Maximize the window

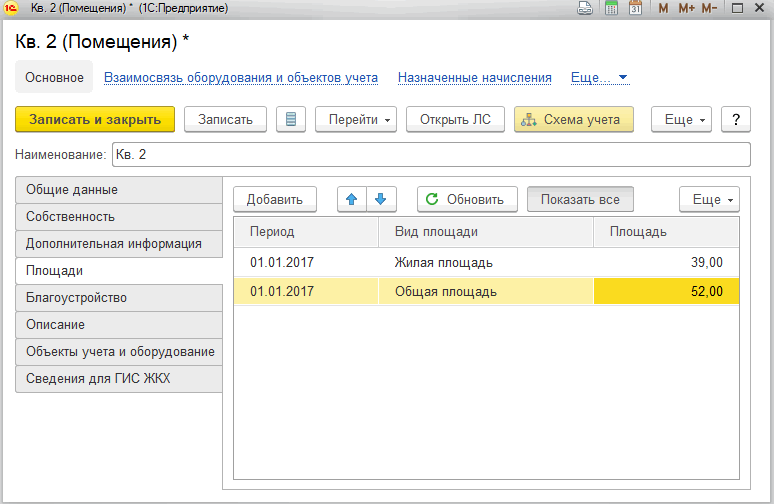[737, 8]
